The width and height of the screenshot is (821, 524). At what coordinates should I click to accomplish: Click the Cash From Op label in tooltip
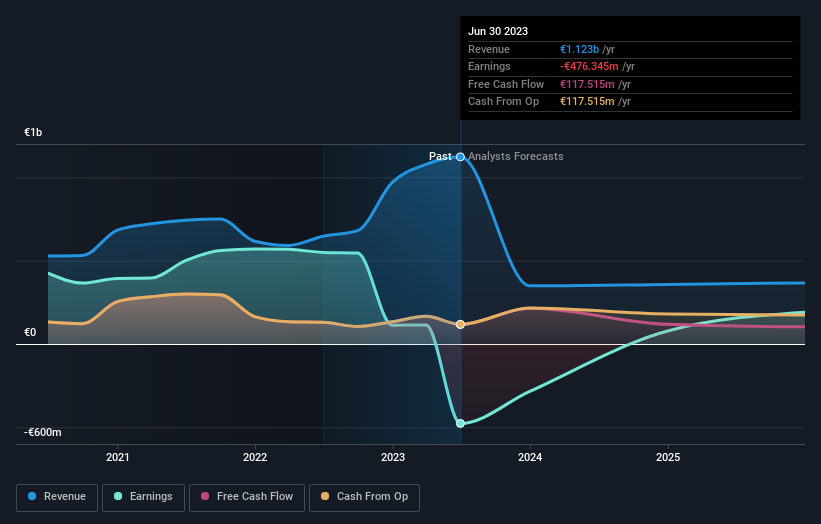coord(503,102)
